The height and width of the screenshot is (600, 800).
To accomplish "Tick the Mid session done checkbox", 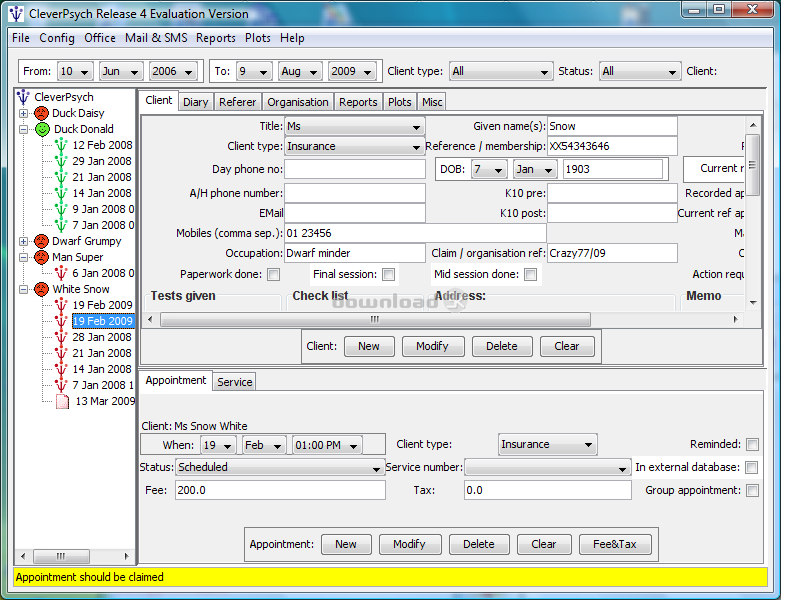I will [531, 274].
